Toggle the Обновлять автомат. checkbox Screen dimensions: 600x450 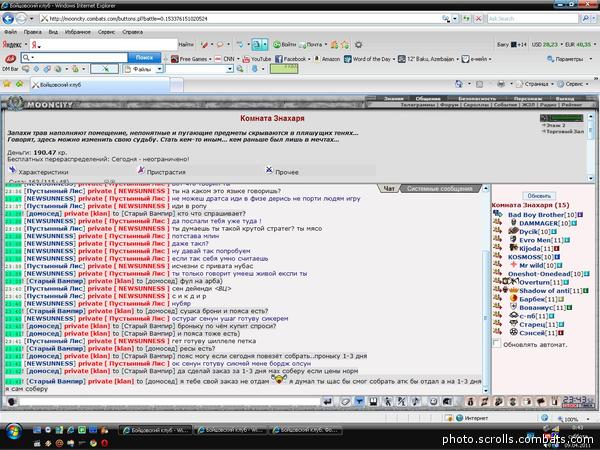(496, 344)
